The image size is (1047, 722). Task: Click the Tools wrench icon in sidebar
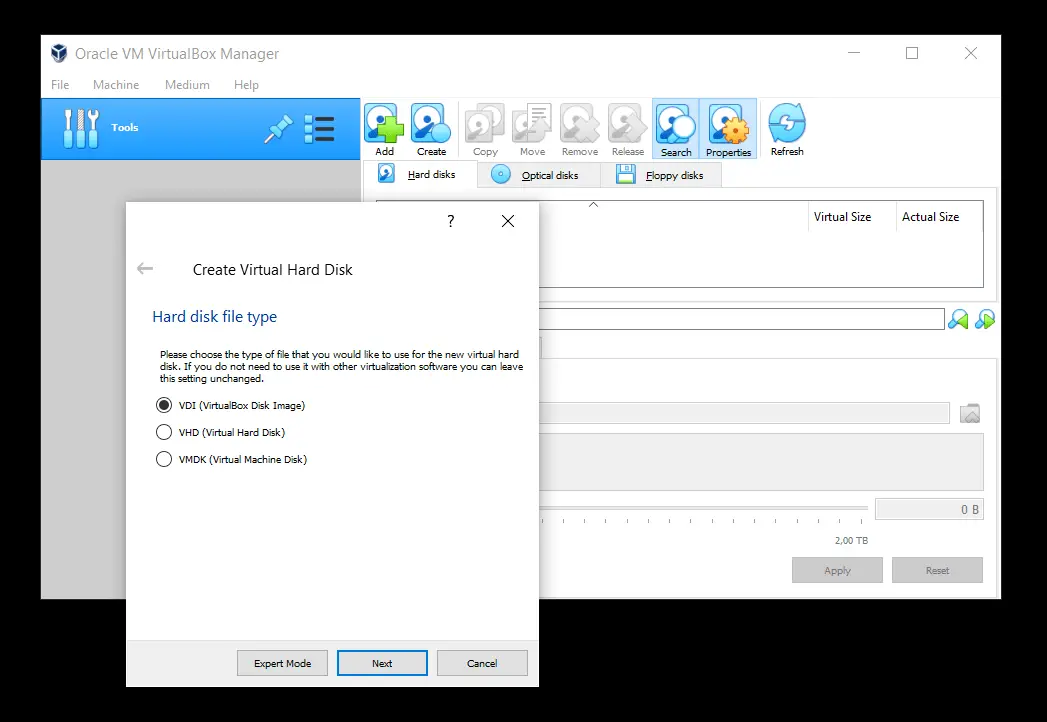click(81, 128)
